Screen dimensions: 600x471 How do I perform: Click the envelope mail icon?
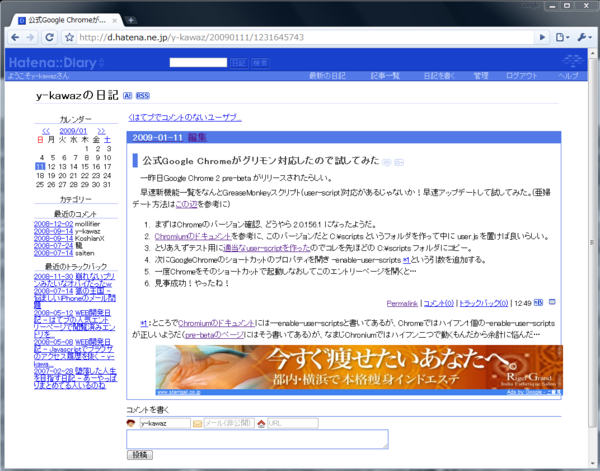coord(197,424)
